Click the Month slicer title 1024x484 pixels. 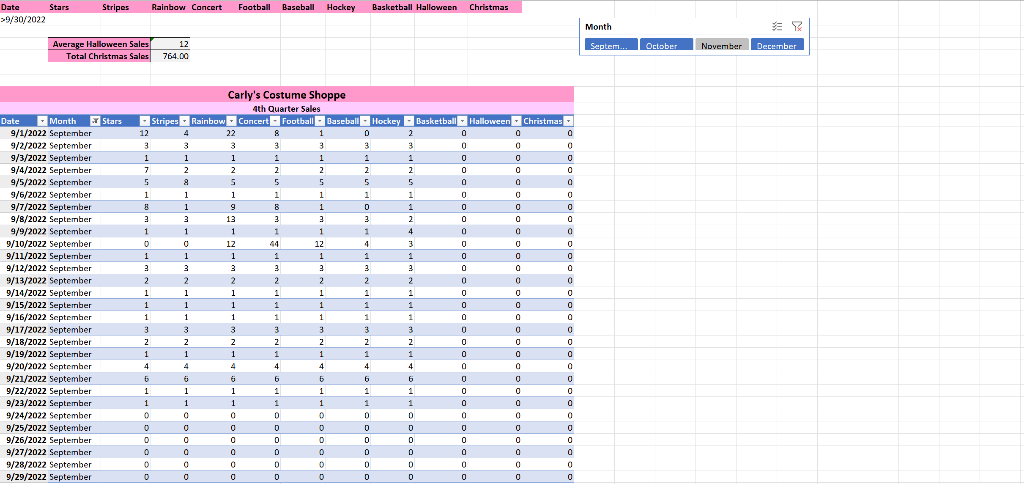pos(598,27)
